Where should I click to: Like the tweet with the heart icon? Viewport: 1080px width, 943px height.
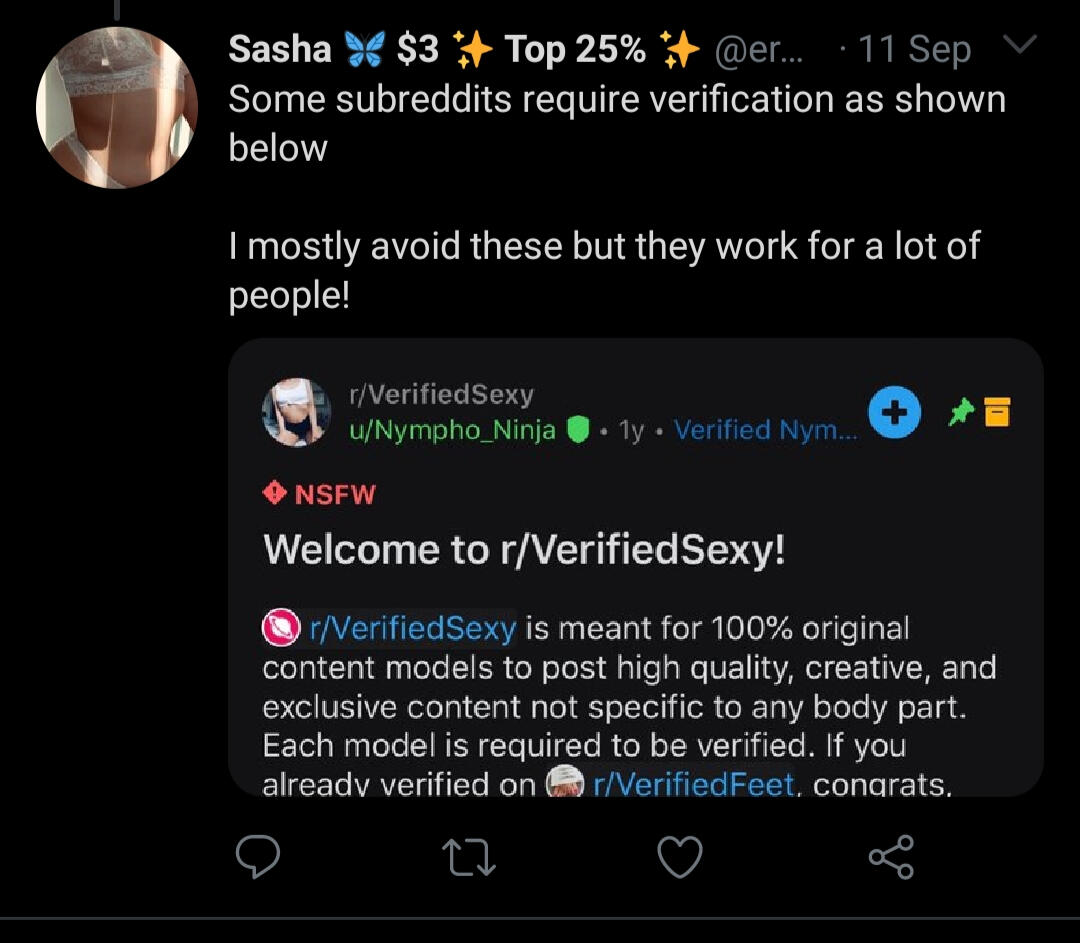(680, 858)
